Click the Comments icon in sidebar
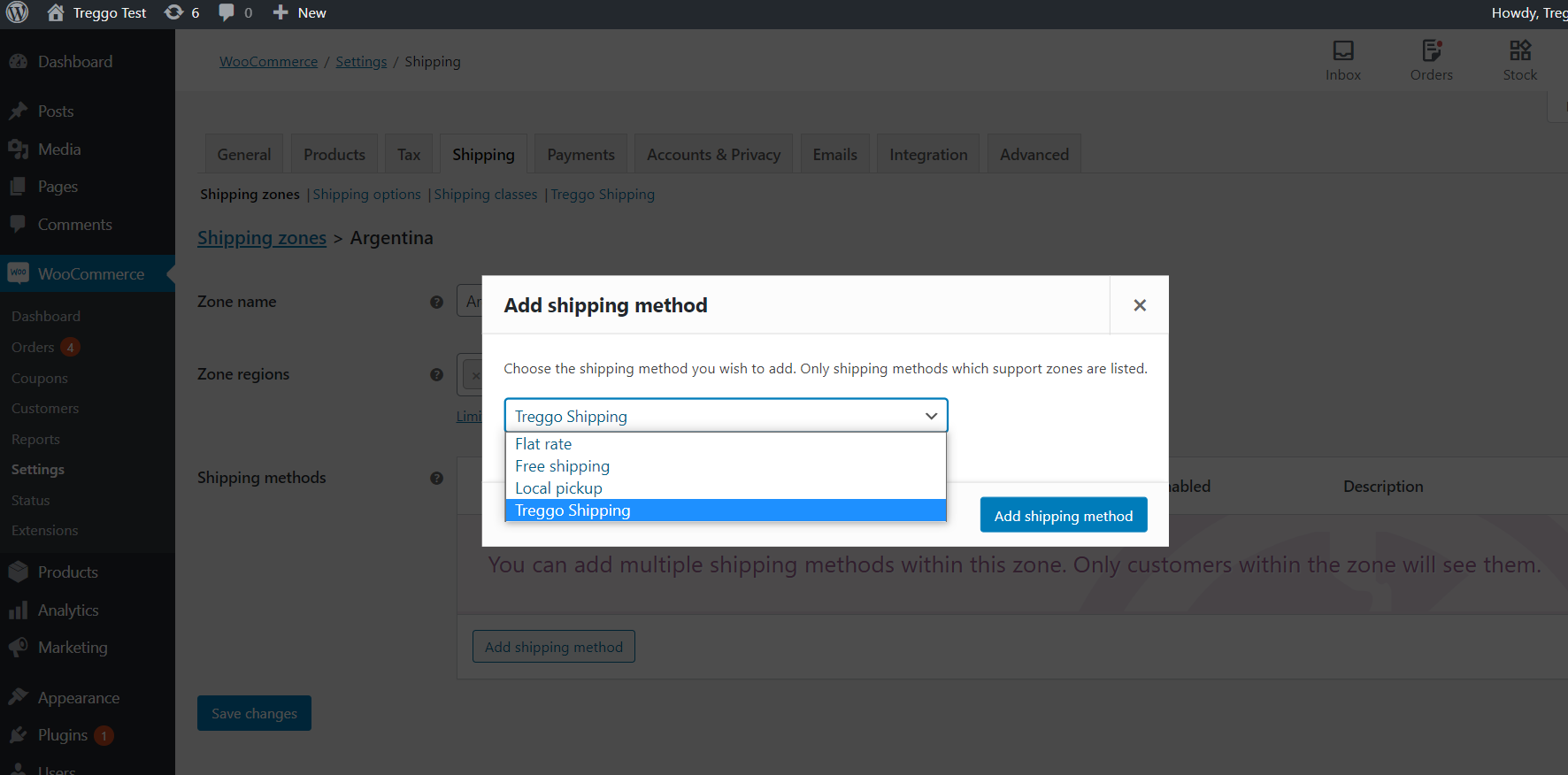The height and width of the screenshot is (775, 1568). [18, 224]
